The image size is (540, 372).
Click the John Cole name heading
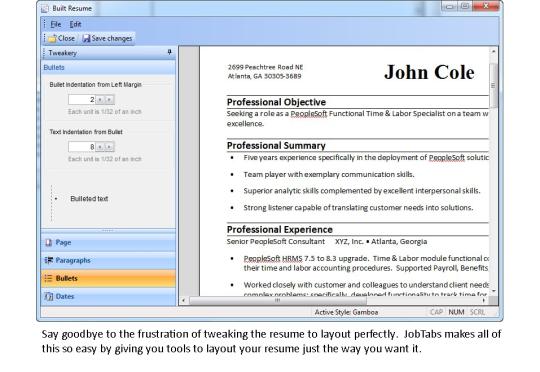point(429,72)
